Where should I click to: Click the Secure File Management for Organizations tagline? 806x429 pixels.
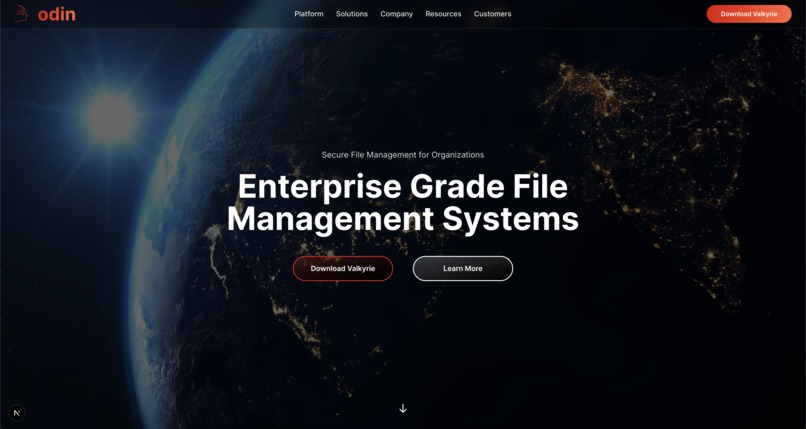click(403, 155)
